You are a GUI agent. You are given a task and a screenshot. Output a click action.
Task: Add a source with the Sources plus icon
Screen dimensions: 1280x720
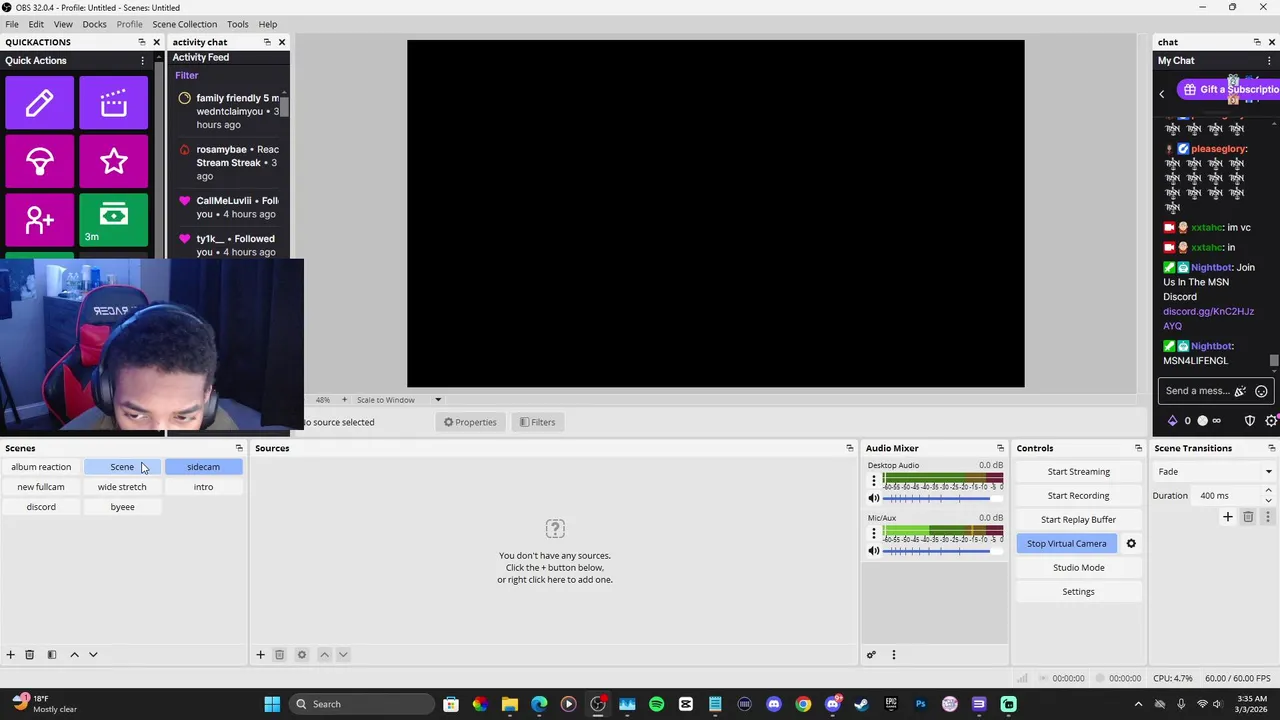pos(260,655)
